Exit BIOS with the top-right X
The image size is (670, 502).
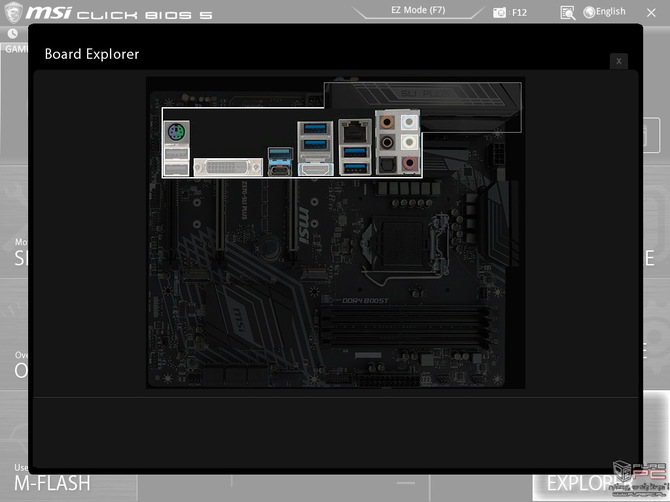pos(651,13)
